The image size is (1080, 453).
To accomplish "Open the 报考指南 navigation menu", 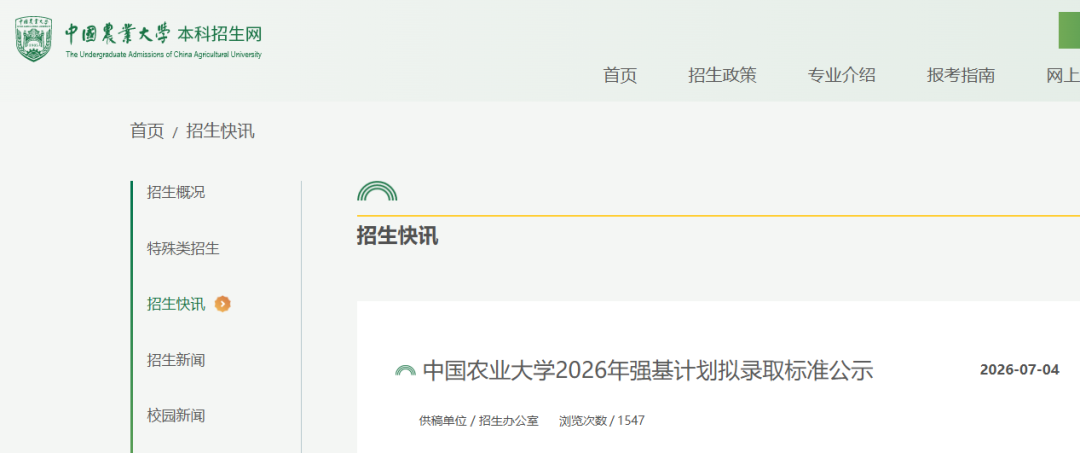I will click(x=960, y=75).
